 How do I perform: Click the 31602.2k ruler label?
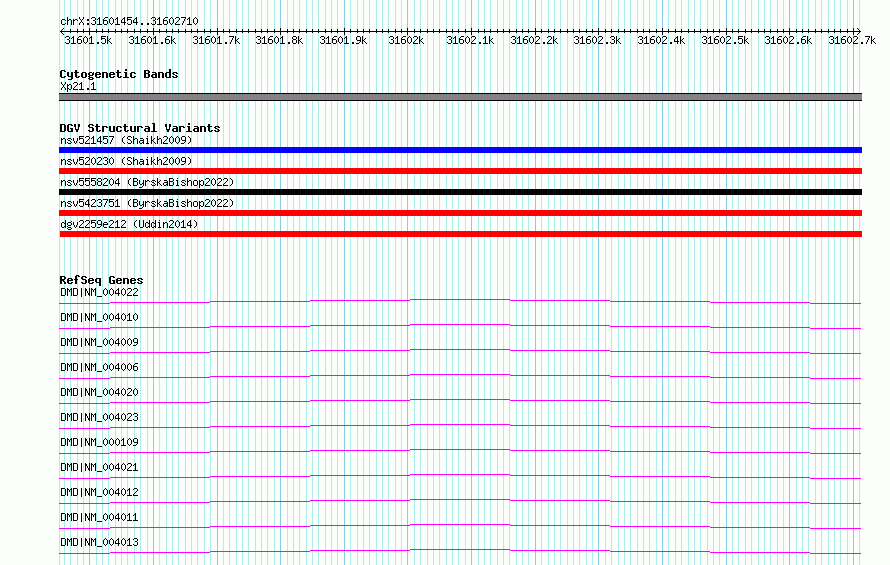(x=534, y=40)
